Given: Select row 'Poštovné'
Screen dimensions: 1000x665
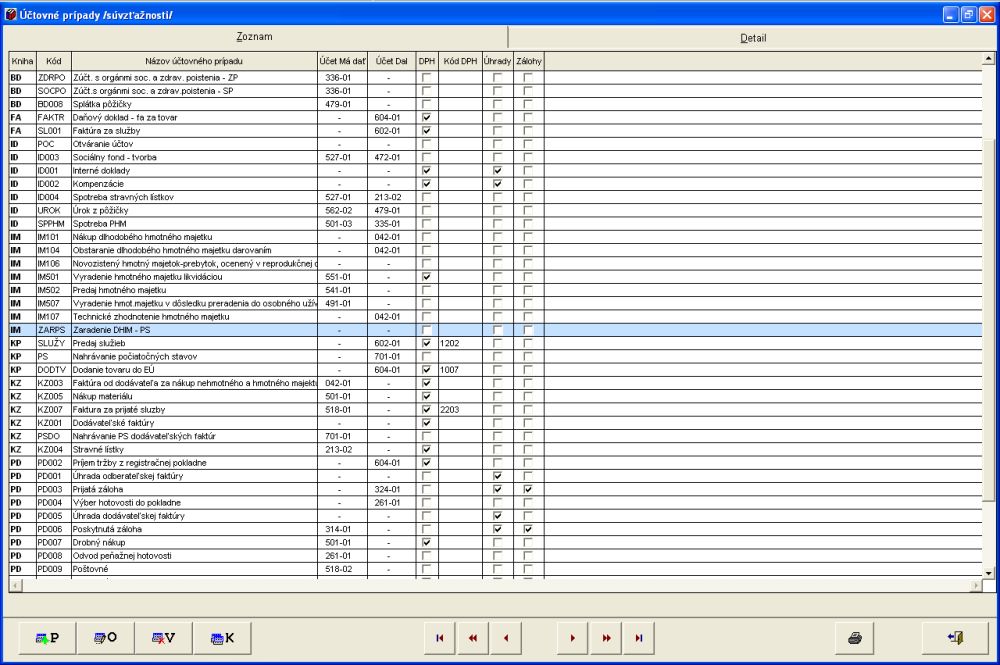Looking at the screenshot, I should click(x=495, y=569).
